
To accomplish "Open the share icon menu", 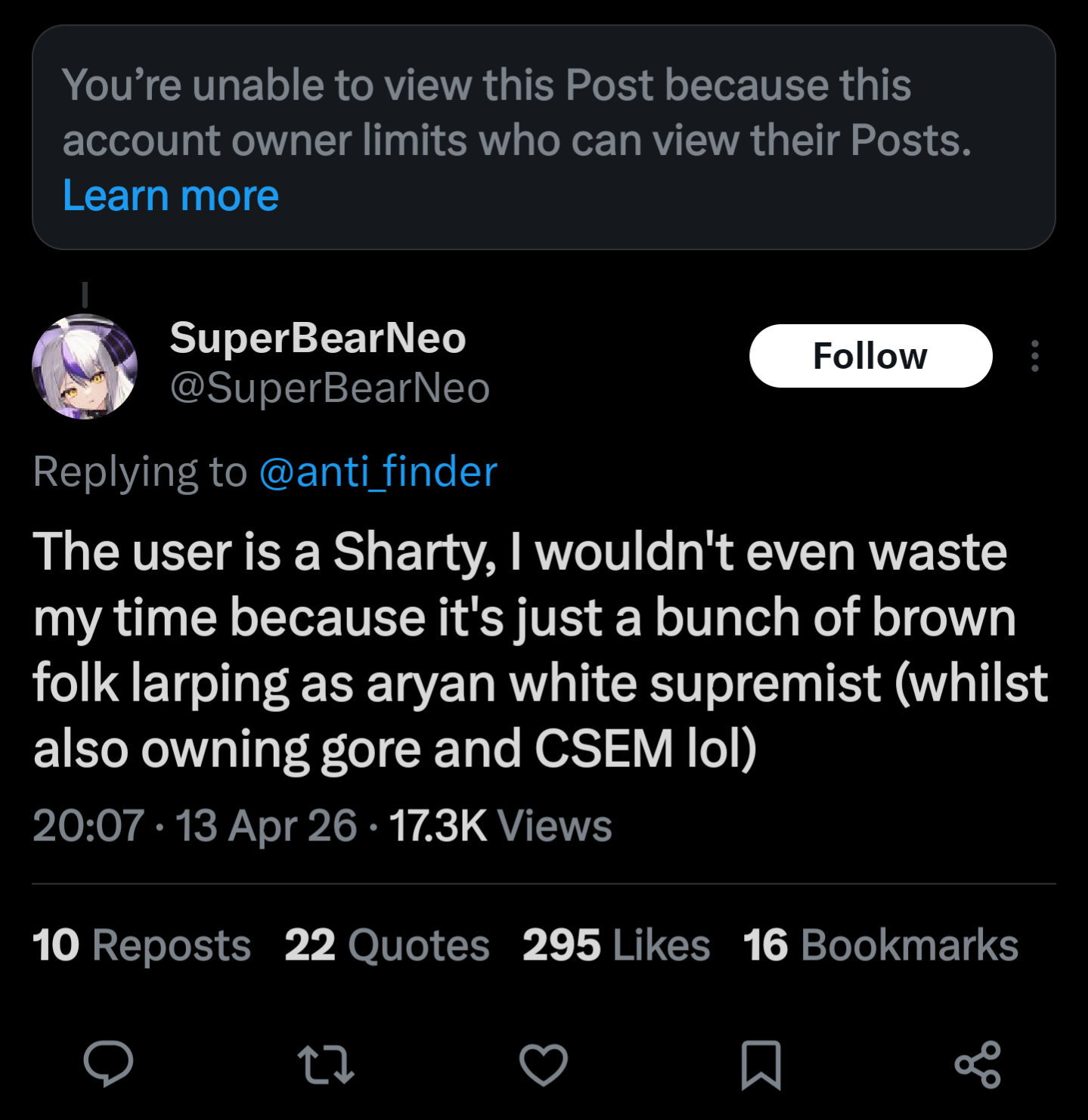I will pyautogui.click(x=978, y=1064).
